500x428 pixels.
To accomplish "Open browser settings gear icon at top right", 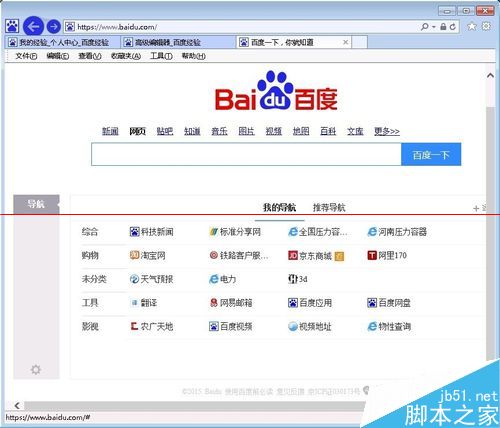I will coord(486,26).
